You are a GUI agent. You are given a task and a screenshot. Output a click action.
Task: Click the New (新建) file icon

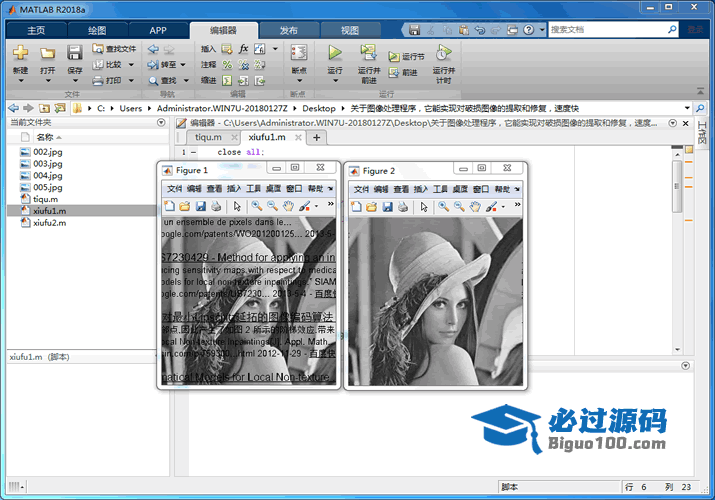coord(21,53)
